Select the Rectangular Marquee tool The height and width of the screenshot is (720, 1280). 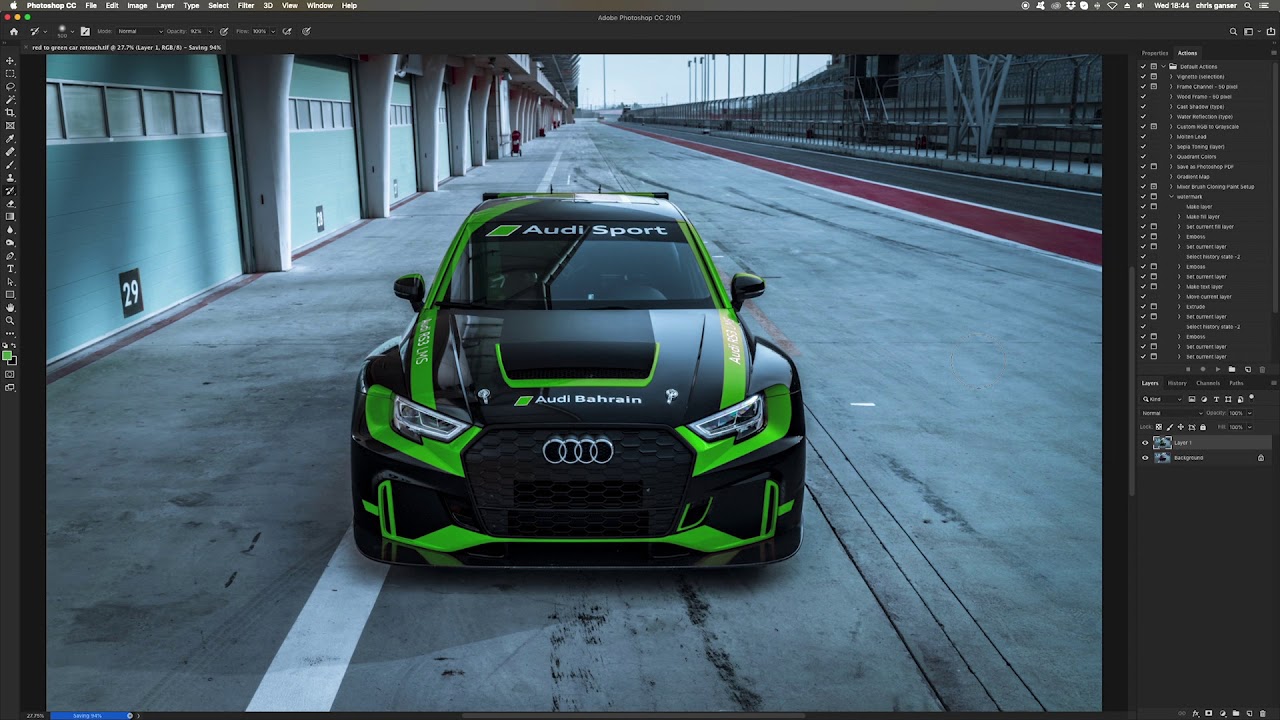(x=10, y=73)
